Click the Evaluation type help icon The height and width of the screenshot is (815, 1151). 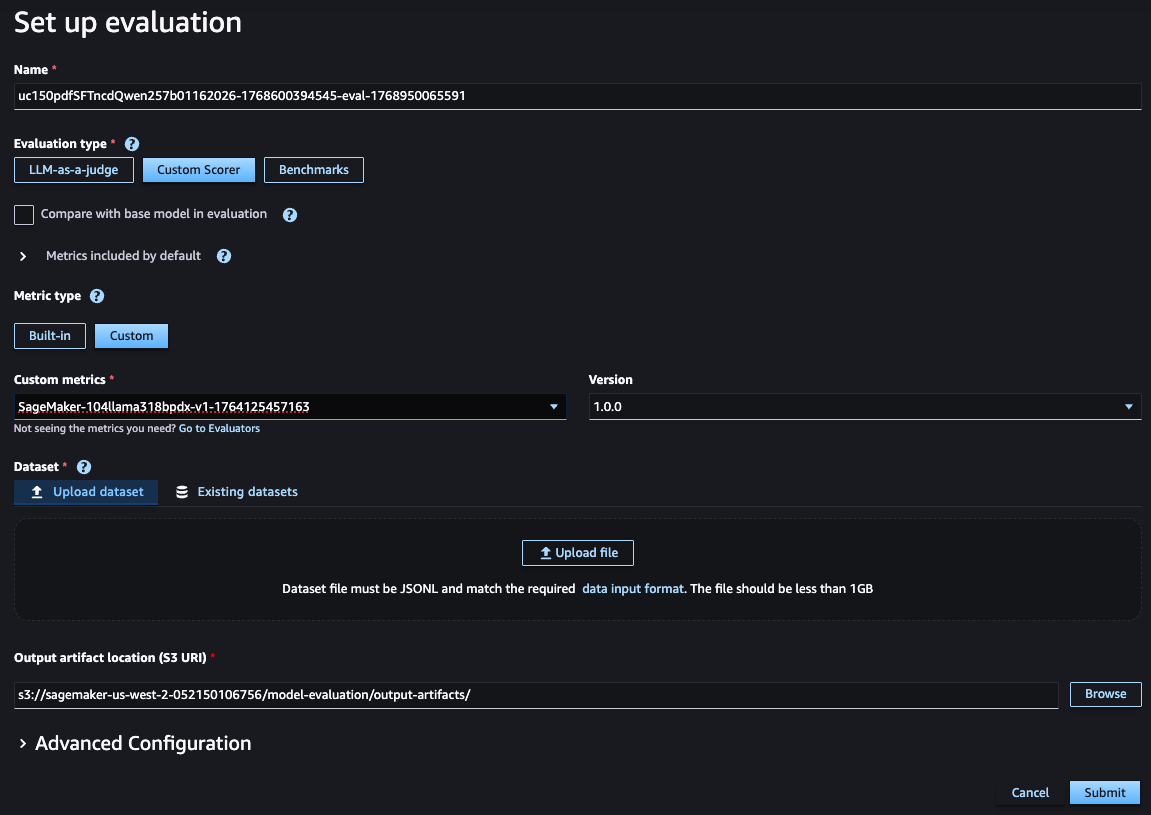[132, 144]
